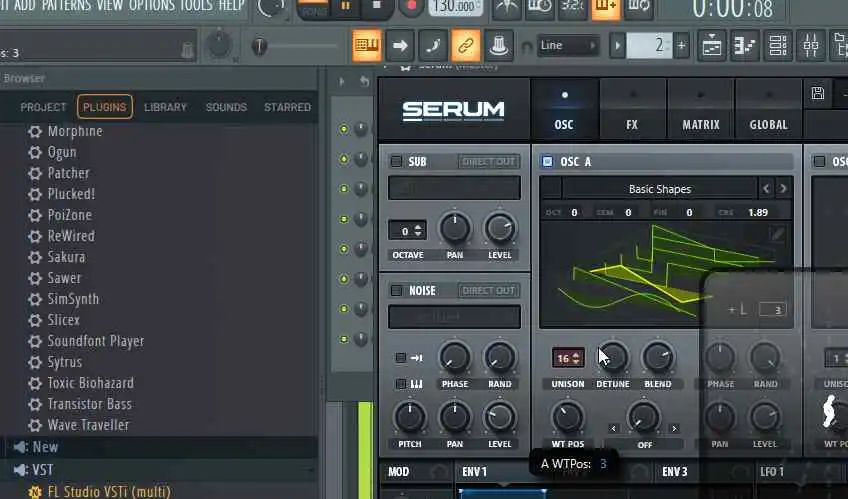
Task: Click the wavetable edit pencil icon
Action: point(778,234)
